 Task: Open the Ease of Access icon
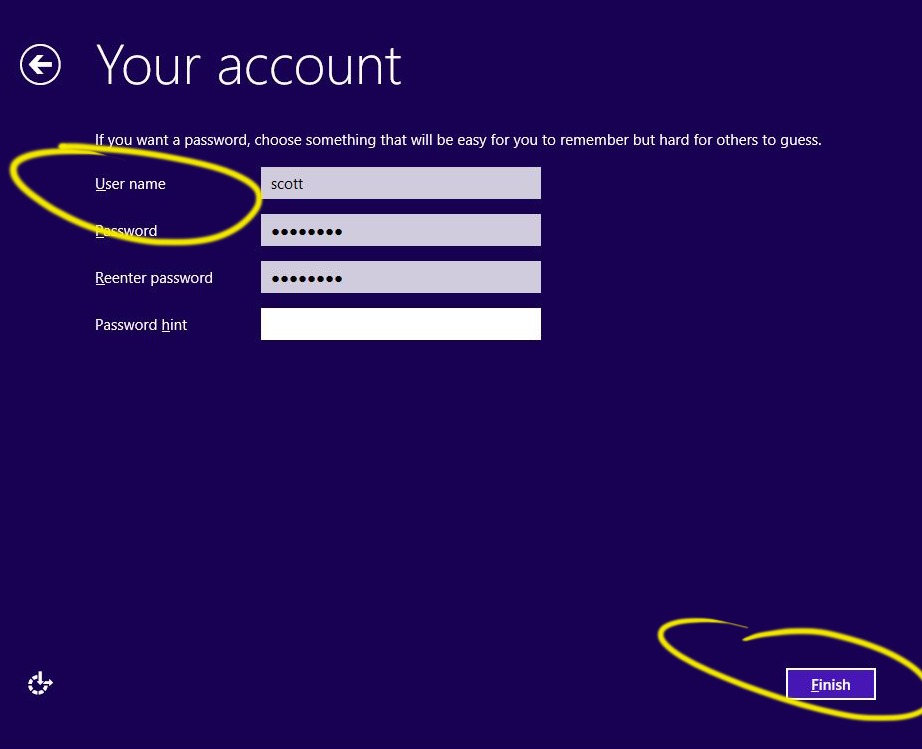[x=40, y=683]
